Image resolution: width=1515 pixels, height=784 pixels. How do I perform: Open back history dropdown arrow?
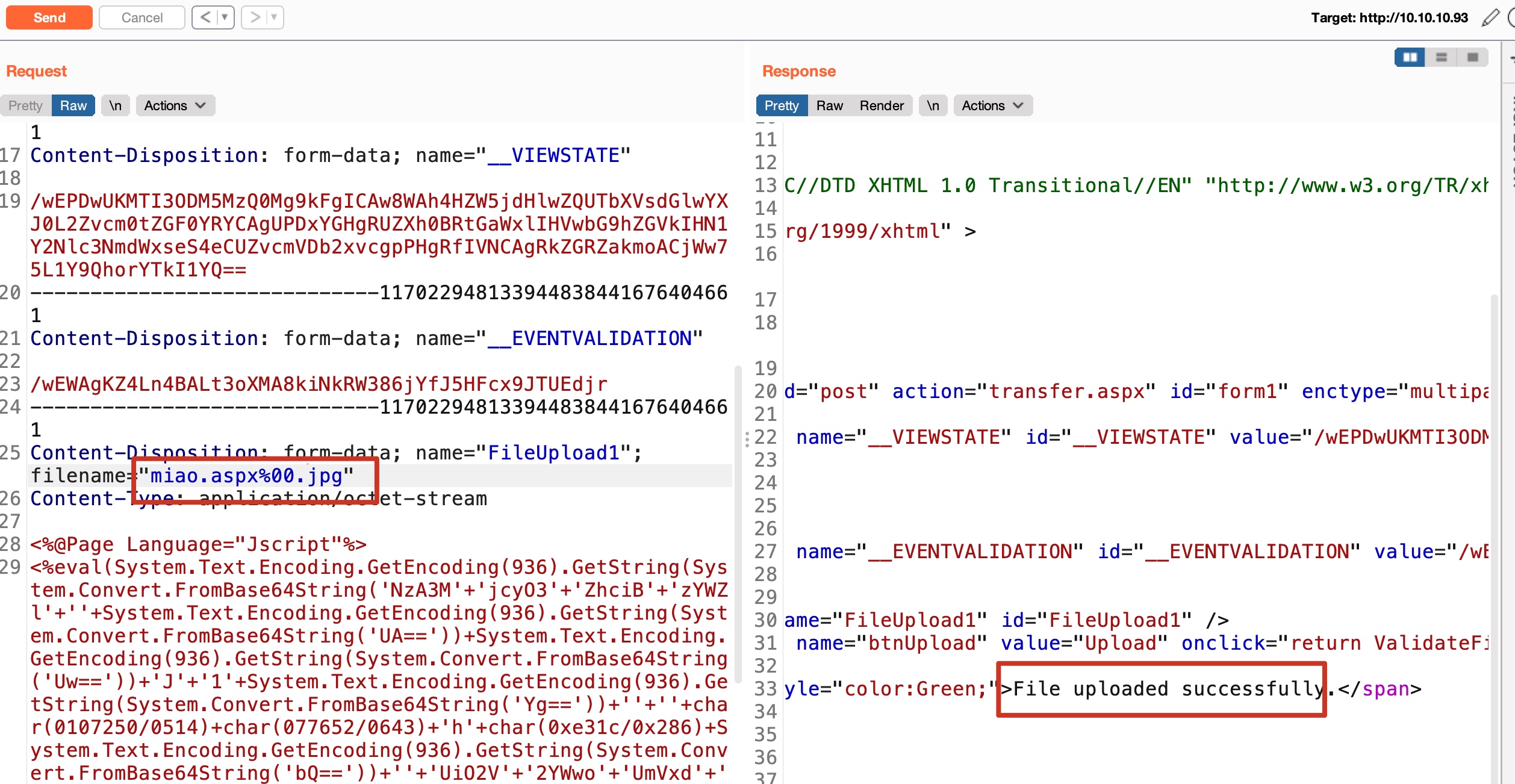point(225,17)
